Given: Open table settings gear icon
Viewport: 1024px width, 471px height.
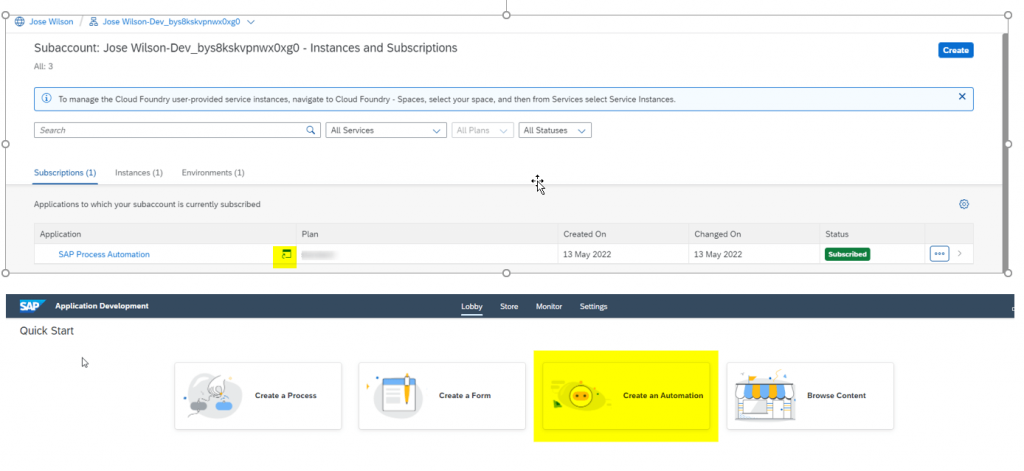Looking at the screenshot, I should coord(964,204).
